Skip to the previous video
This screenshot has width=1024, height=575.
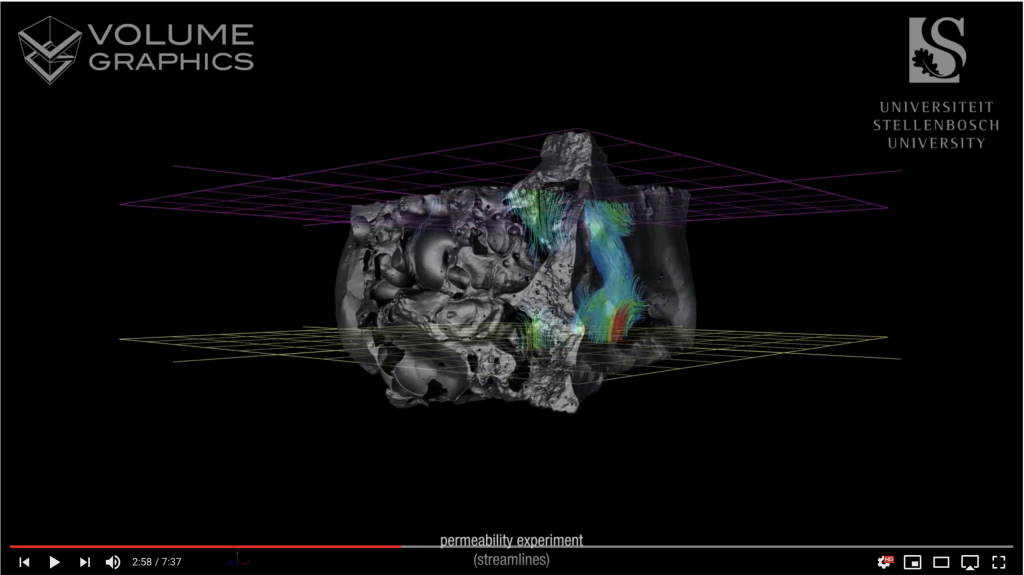click(24, 562)
